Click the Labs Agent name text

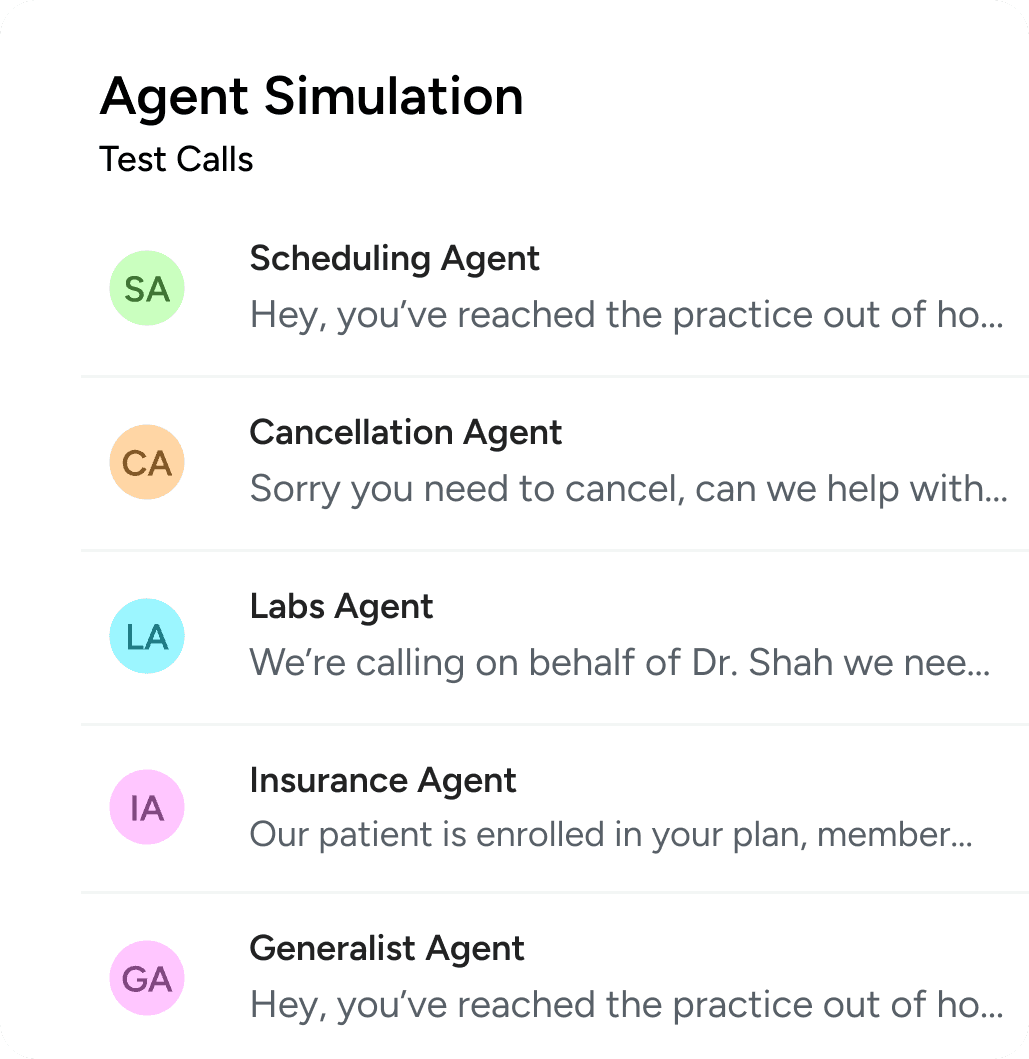[x=341, y=606]
